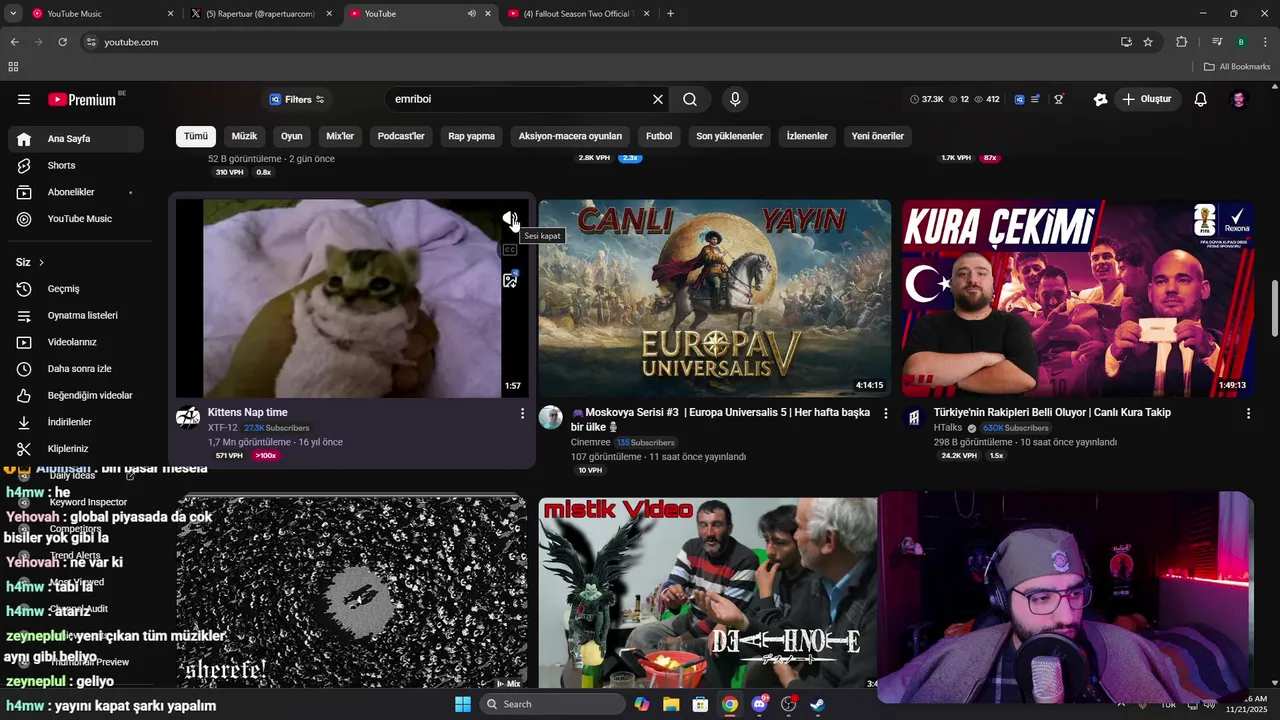The image size is (1280, 720).
Task: Open the Kura Çekimi video thumbnail
Action: [x=1078, y=298]
